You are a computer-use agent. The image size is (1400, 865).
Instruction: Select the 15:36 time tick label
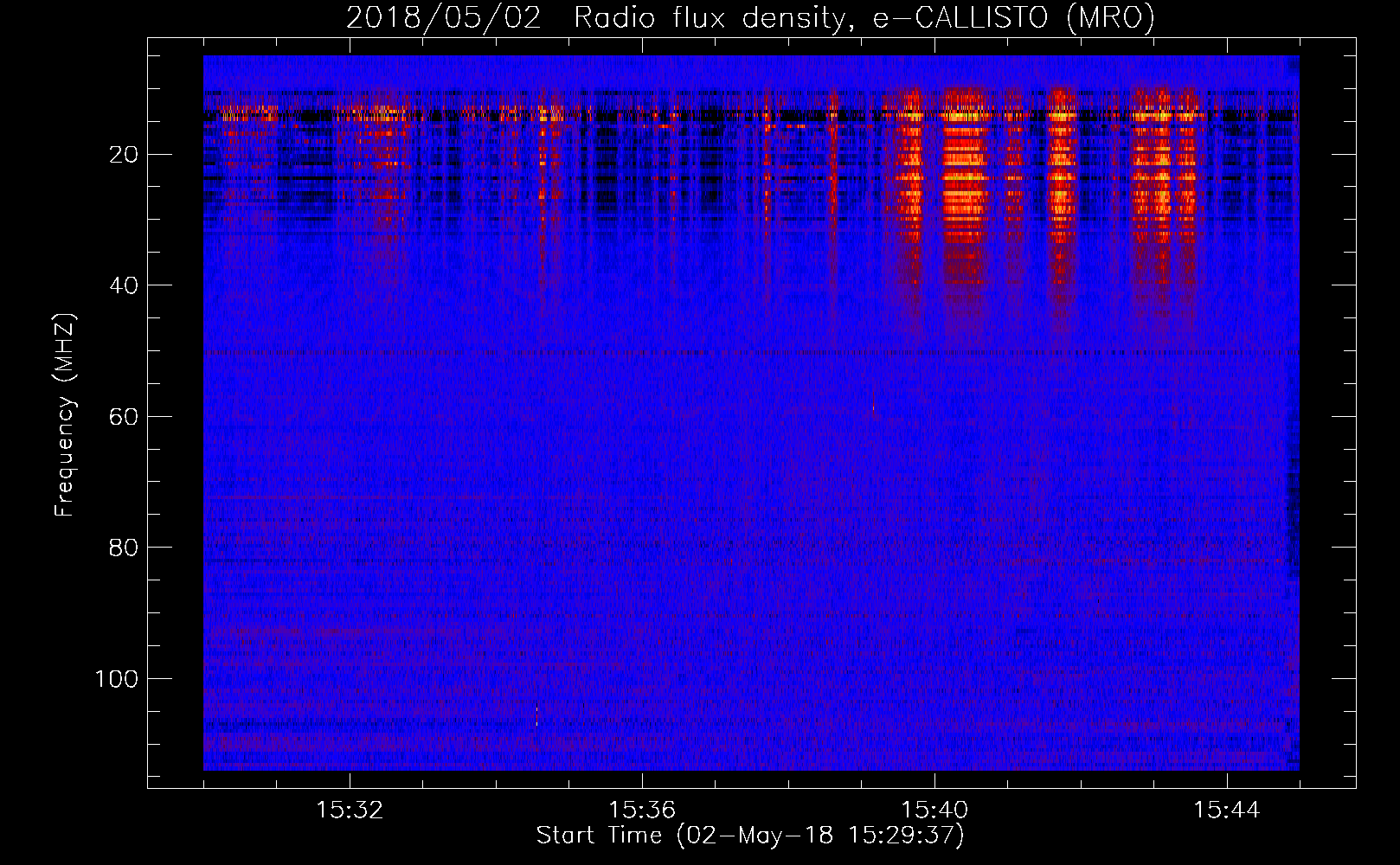[642, 811]
